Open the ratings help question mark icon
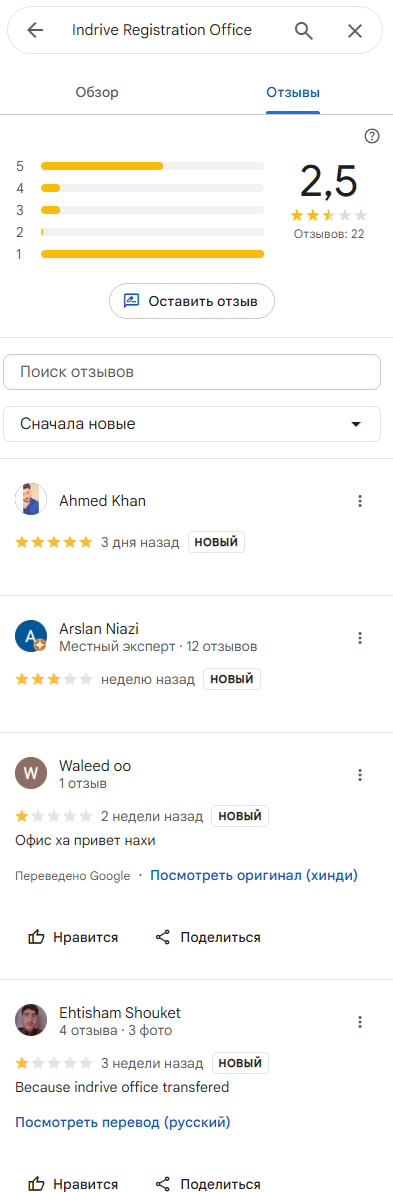Screen dimensions: 393x1192 tap(372, 136)
